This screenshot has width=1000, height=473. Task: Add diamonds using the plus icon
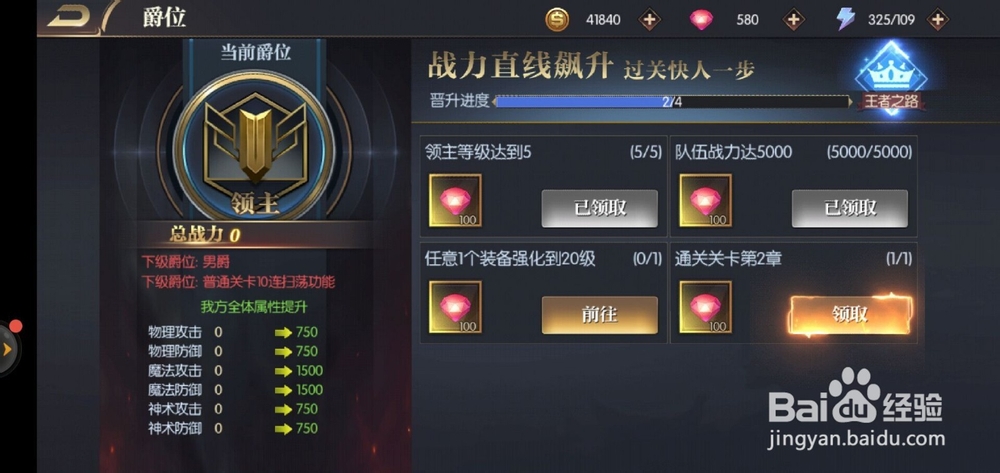[793, 20]
